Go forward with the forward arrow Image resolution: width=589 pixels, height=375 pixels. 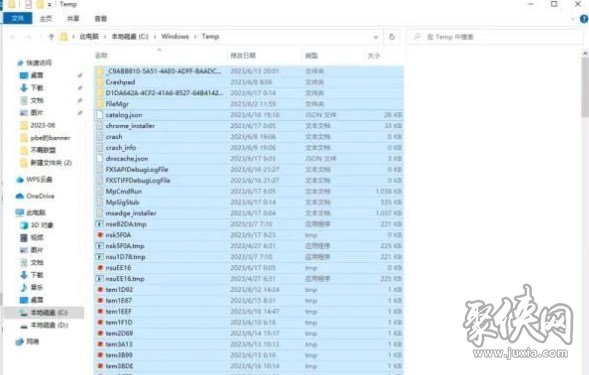click(x=29, y=37)
